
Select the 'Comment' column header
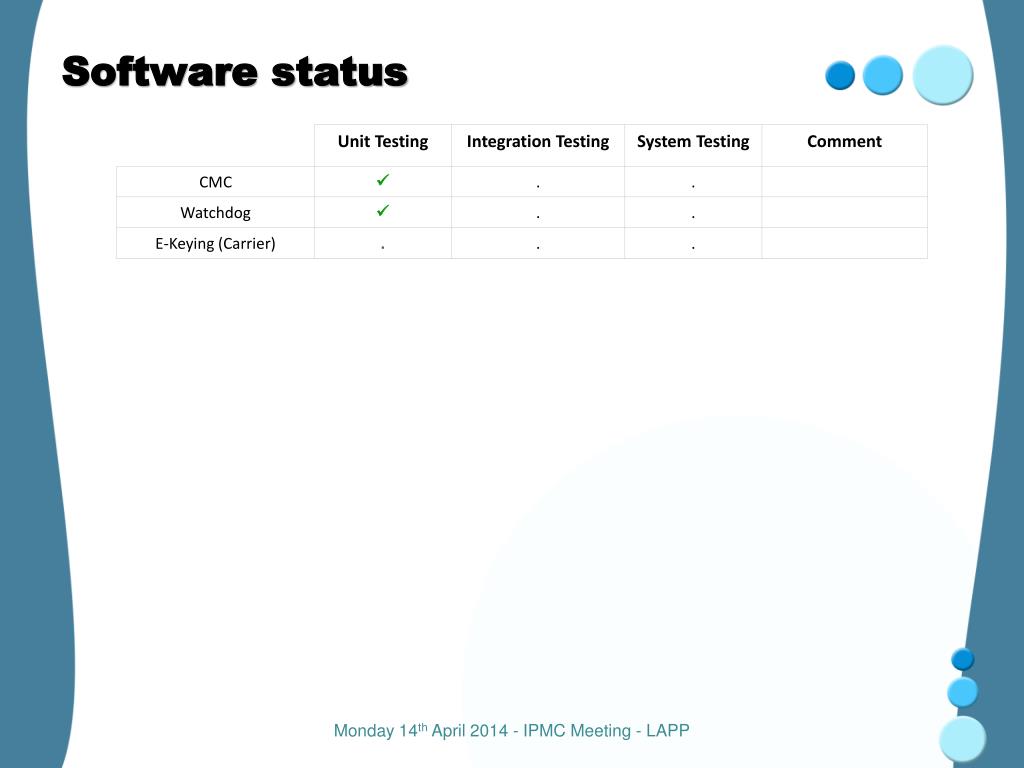tap(844, 141)
